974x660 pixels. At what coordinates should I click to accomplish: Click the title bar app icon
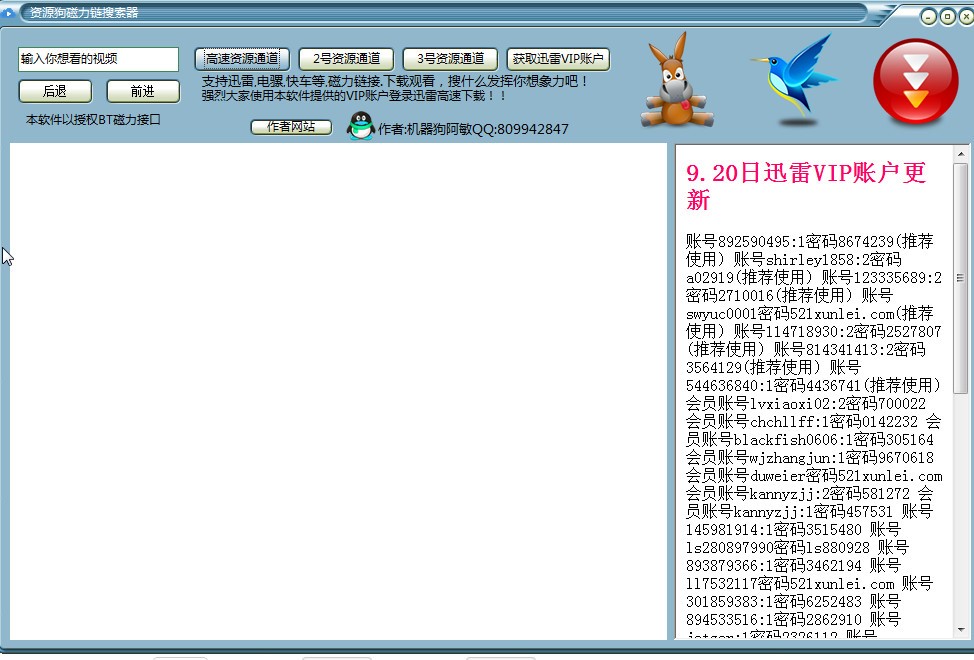click(9, 12)
